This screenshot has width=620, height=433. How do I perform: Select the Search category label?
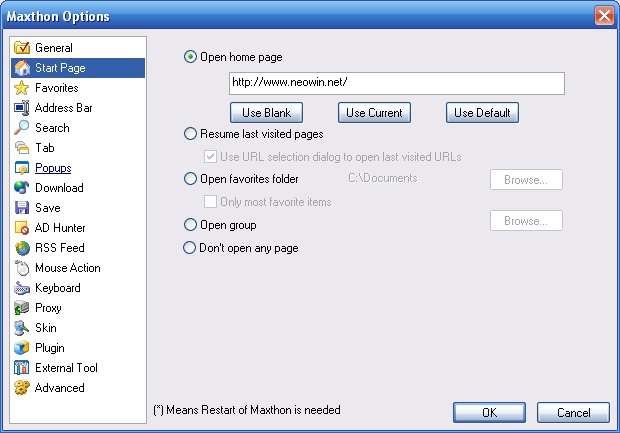[x=52, y=128]
